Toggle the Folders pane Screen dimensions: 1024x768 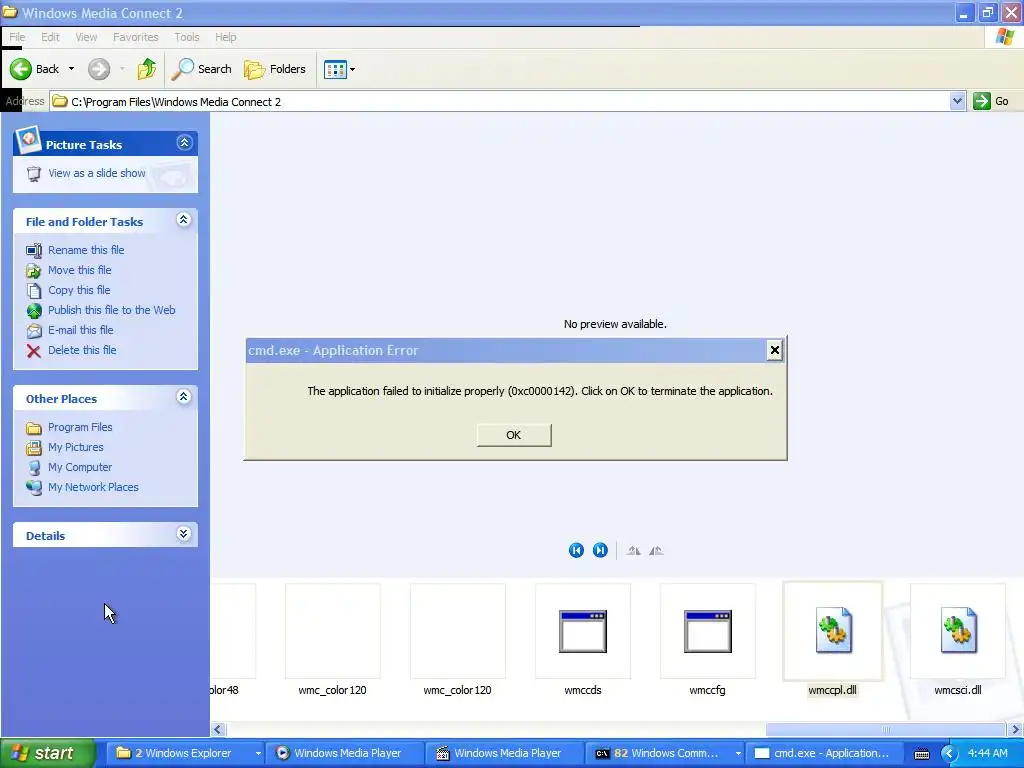tap(274, 69)
